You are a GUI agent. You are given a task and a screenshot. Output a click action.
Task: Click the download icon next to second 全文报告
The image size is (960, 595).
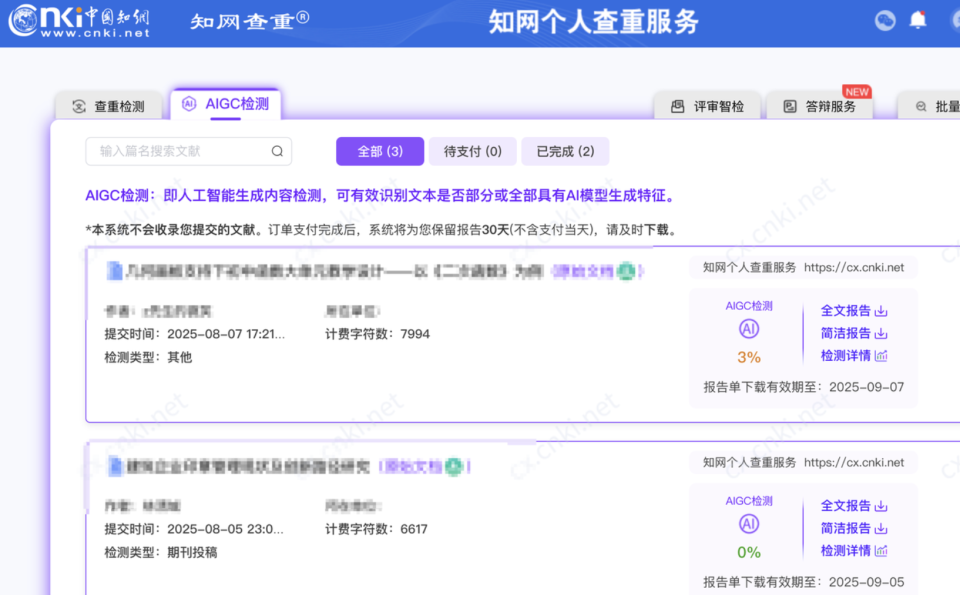881,506
